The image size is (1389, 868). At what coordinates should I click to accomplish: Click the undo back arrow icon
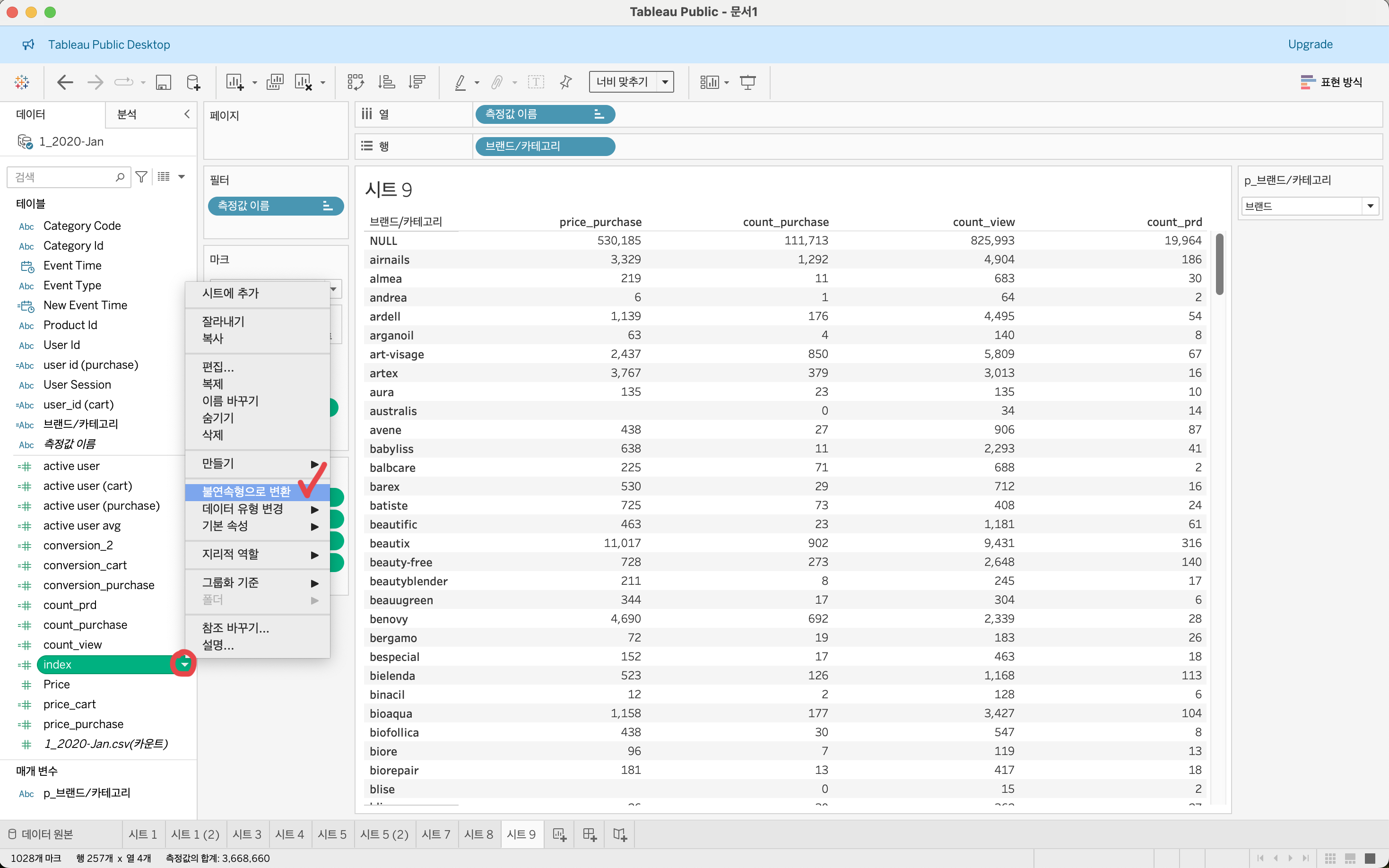pyautogui.click(x=65, y=82)
